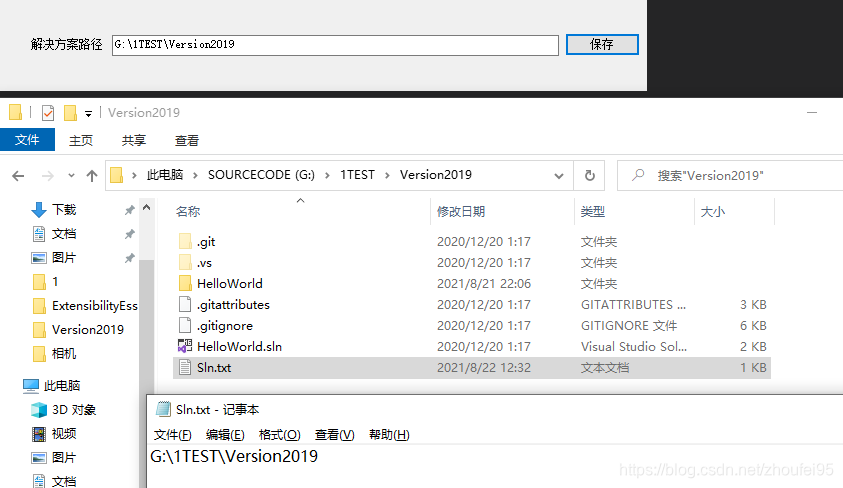Screen dimensions: 843x488
Task: Click 此电脑 in the address breadcrumb
Action: tap(165, 175)
